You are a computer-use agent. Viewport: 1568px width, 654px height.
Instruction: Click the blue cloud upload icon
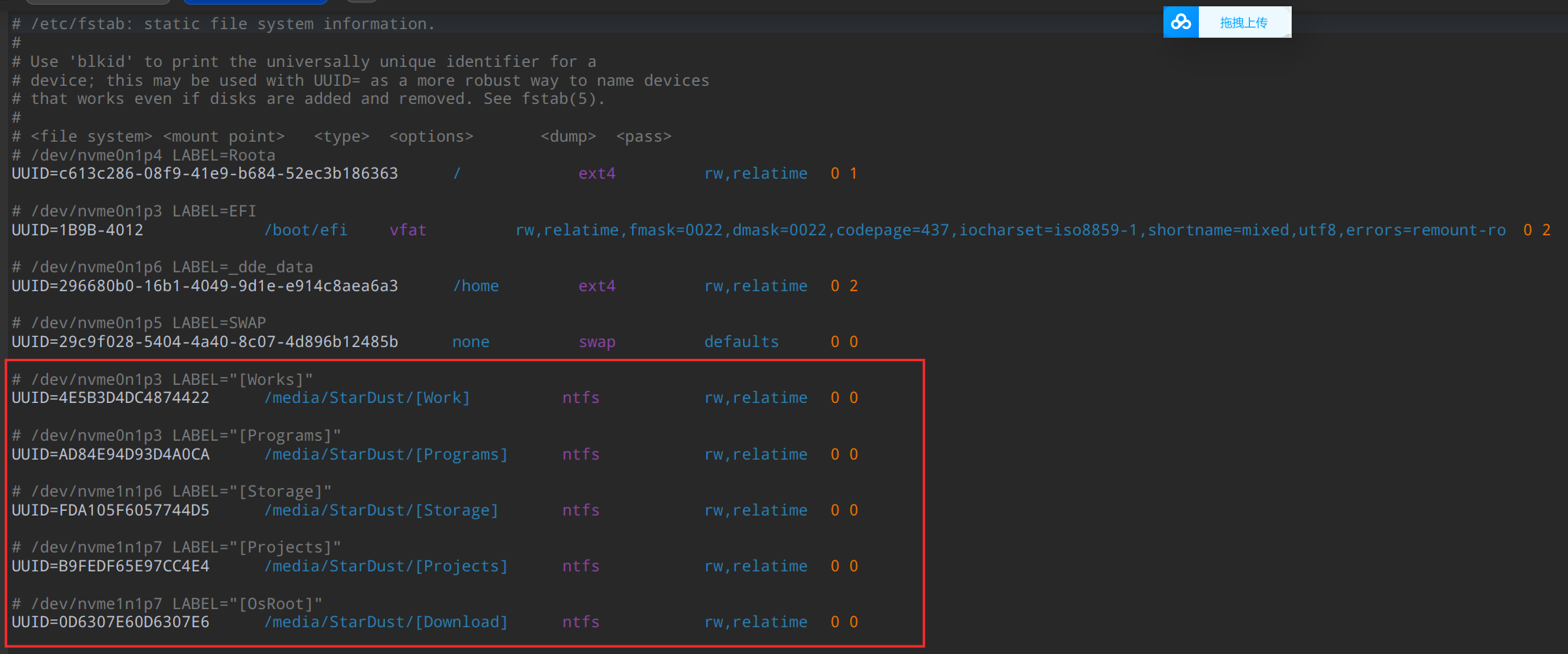(x=1181, y=22)
